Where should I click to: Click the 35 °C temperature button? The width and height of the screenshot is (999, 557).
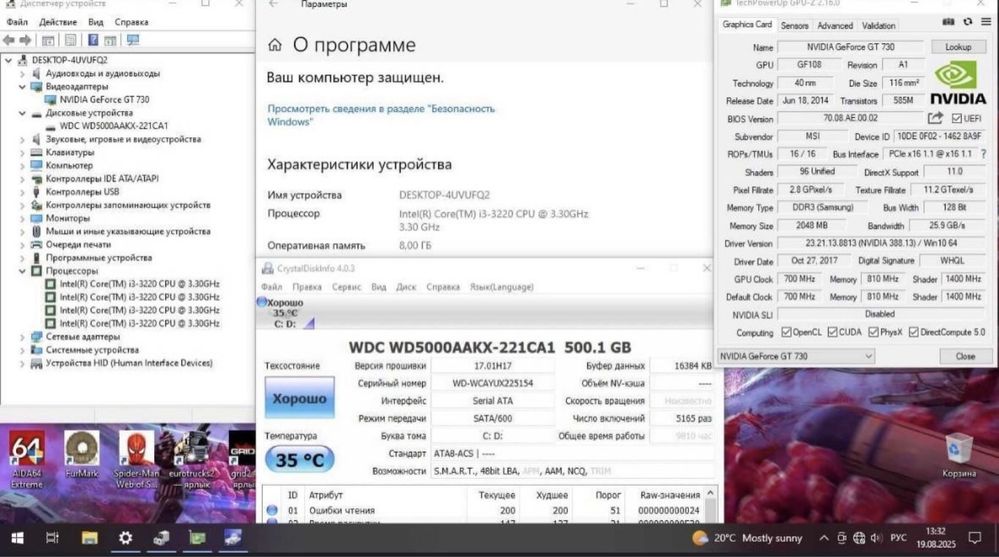[x=299, y=459]
